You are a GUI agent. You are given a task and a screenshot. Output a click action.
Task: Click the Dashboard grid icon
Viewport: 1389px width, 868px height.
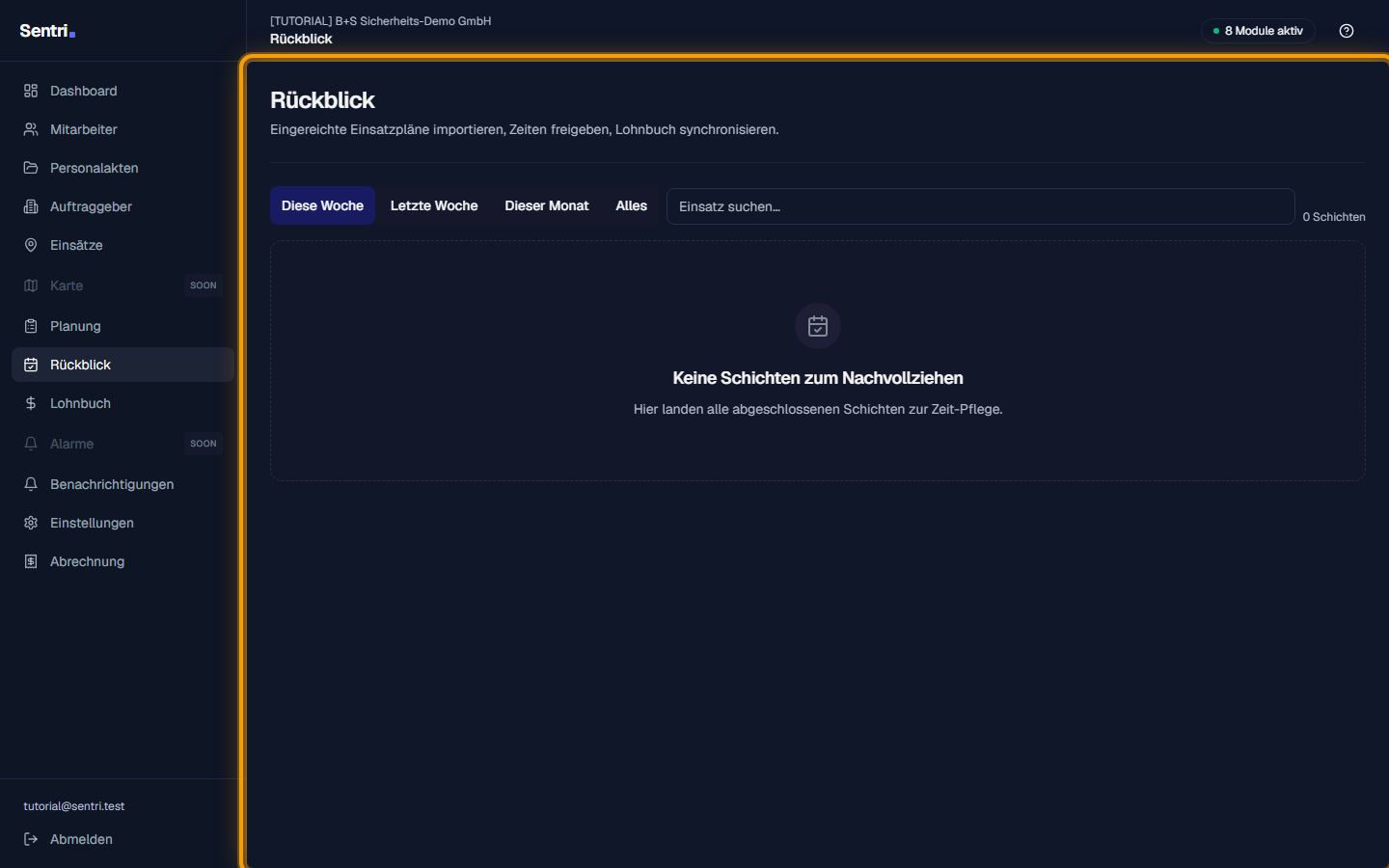tap(31, 91)
